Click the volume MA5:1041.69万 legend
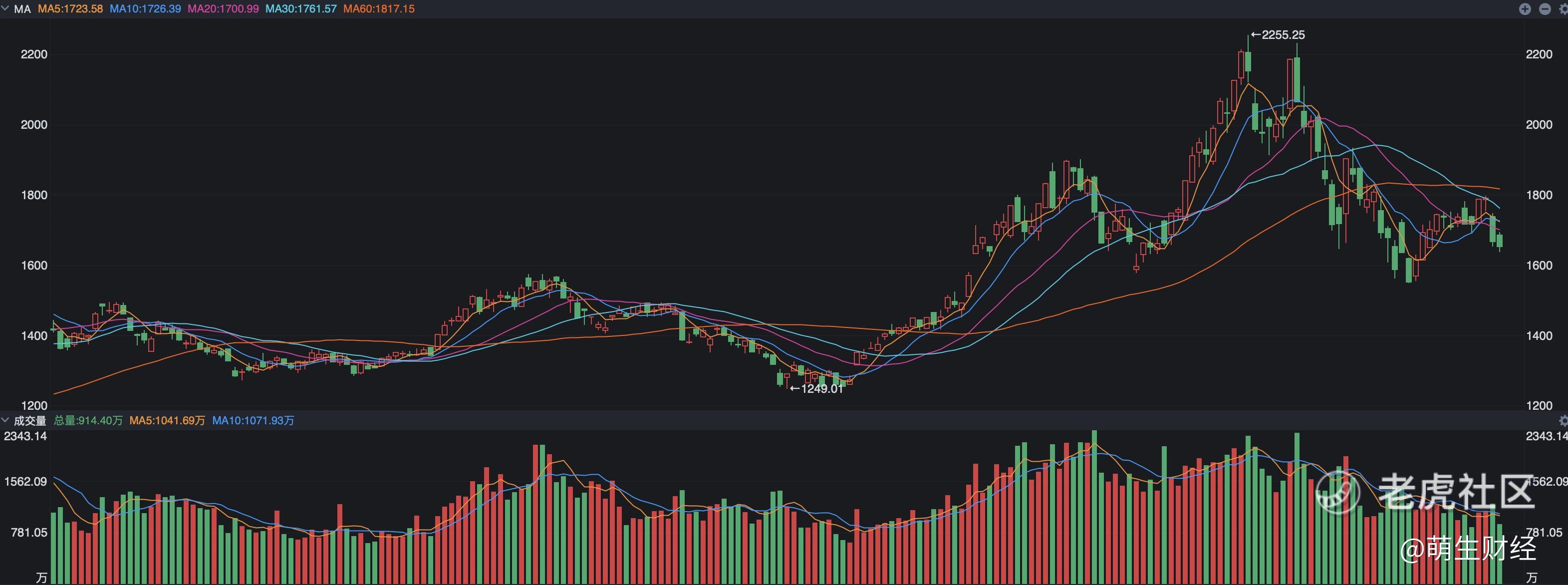This screenshot has height=585, width=1568. (167, 421)
